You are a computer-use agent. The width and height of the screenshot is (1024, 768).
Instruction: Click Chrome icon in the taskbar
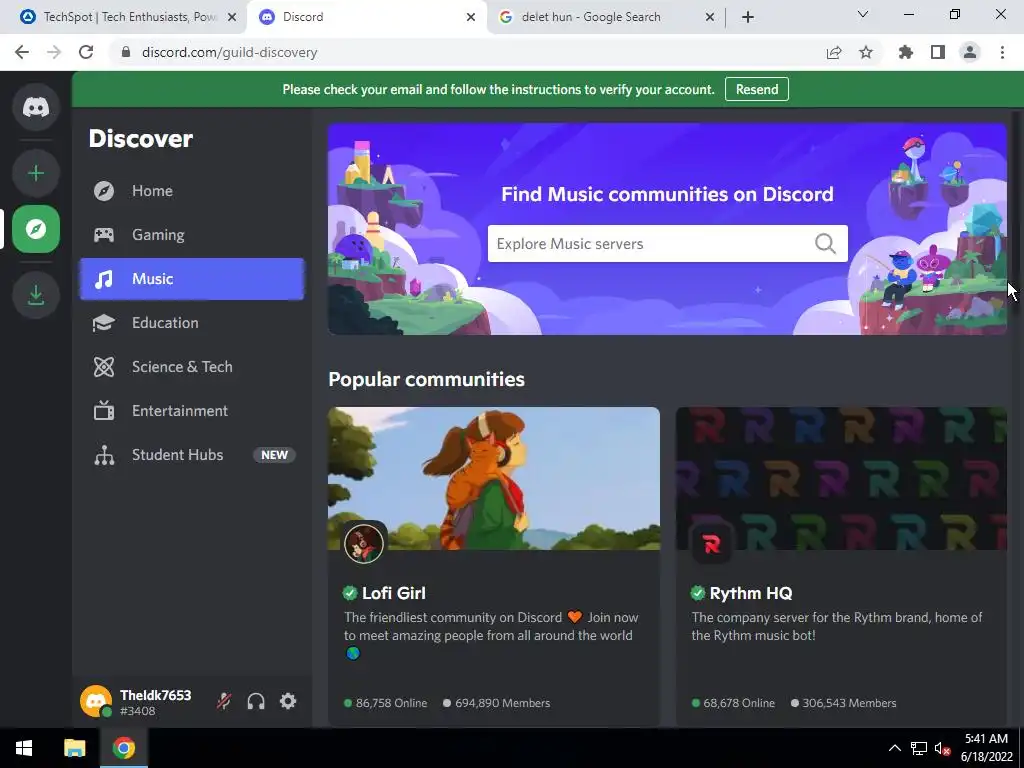(123, 748)
